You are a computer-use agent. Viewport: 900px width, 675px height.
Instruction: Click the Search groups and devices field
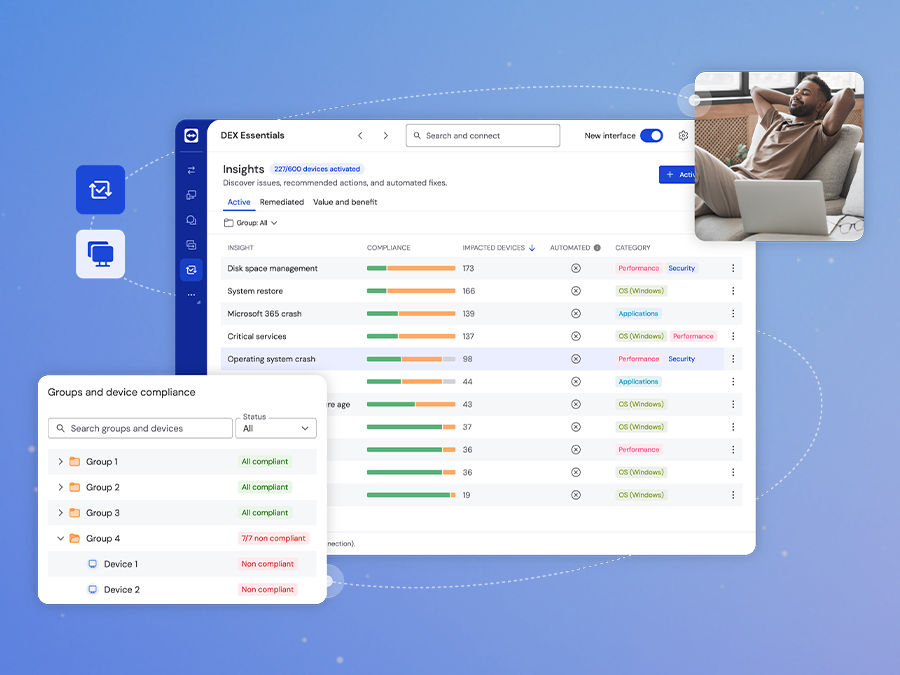coord(140,428)
